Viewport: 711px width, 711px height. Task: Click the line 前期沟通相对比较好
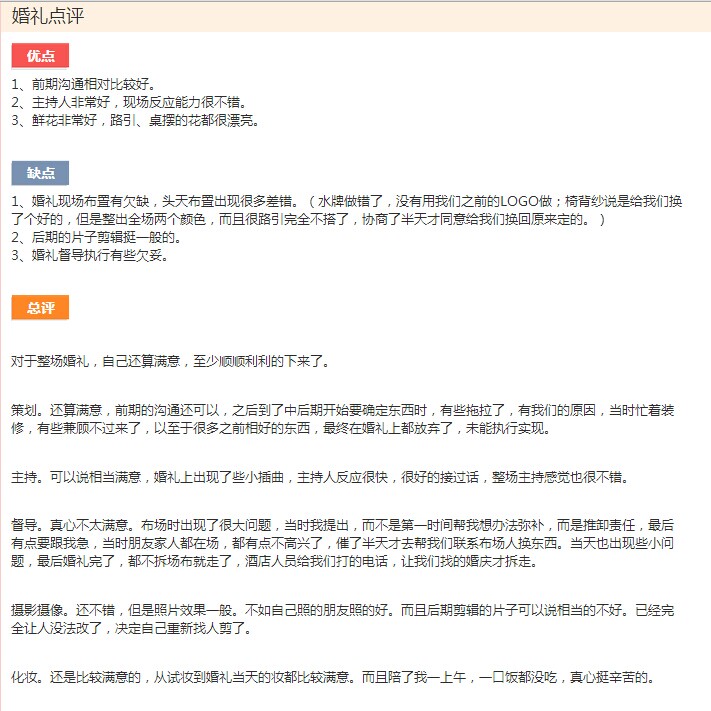coord(84,84)
